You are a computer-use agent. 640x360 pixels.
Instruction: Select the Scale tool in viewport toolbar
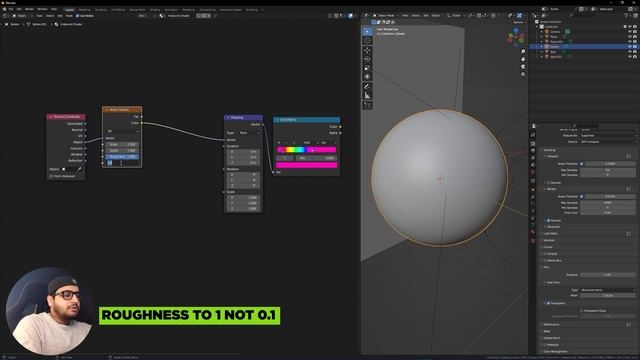[x=367, y=68]
